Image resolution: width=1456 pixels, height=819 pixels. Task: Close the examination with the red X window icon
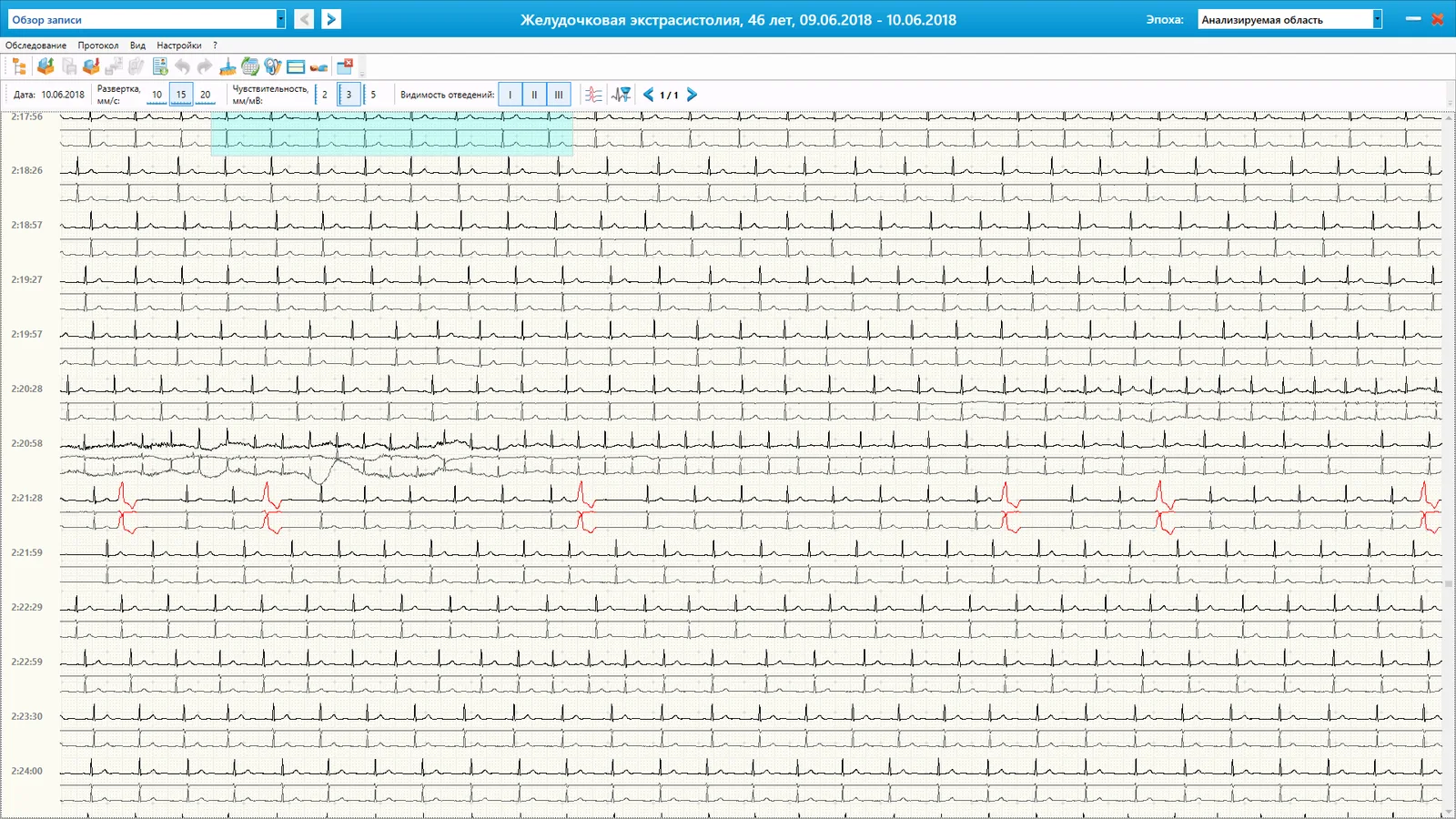[x=345, y=66]
